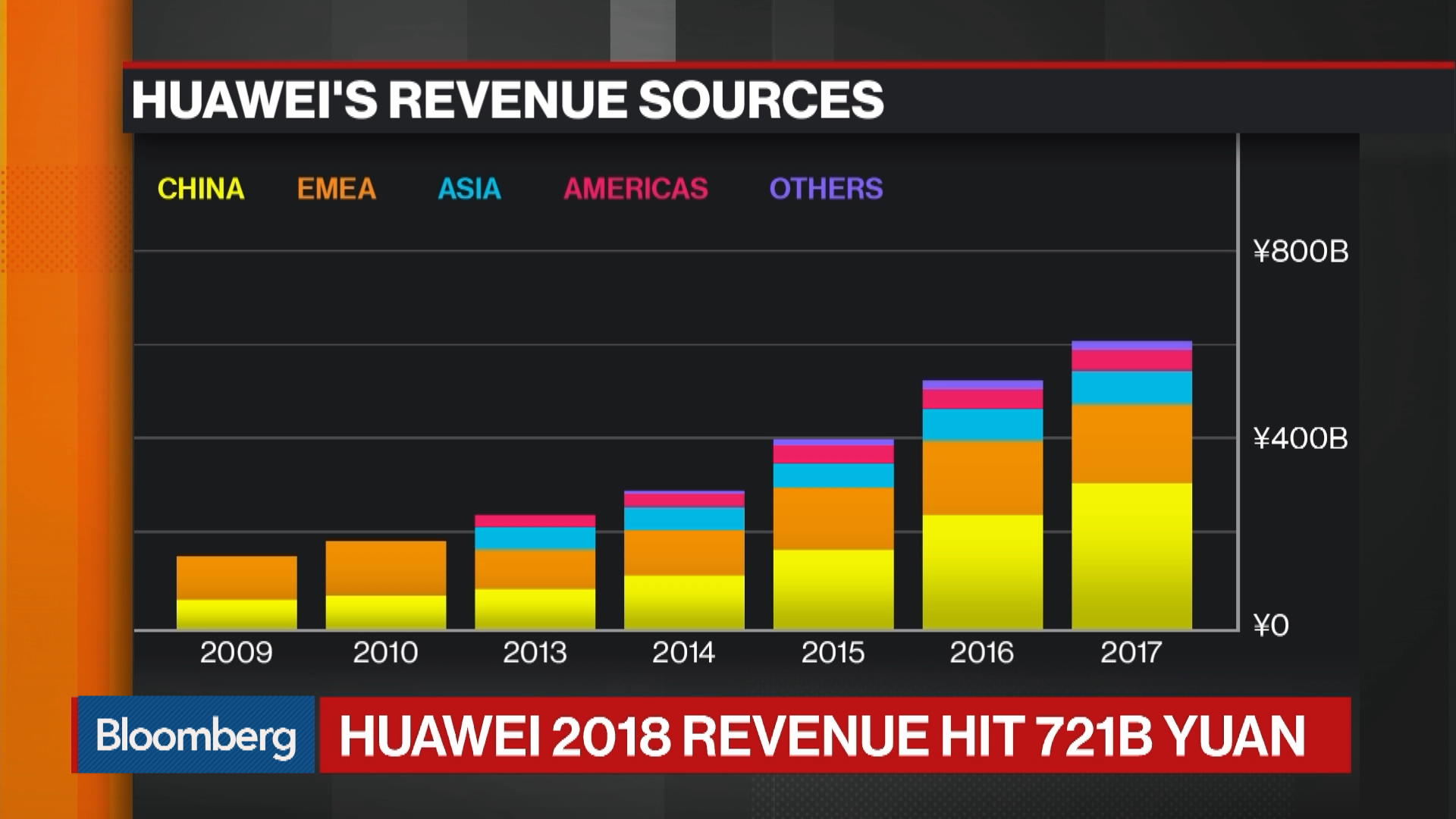Click the 2015 year label
1456x819 pixels.
click(833, 653)
